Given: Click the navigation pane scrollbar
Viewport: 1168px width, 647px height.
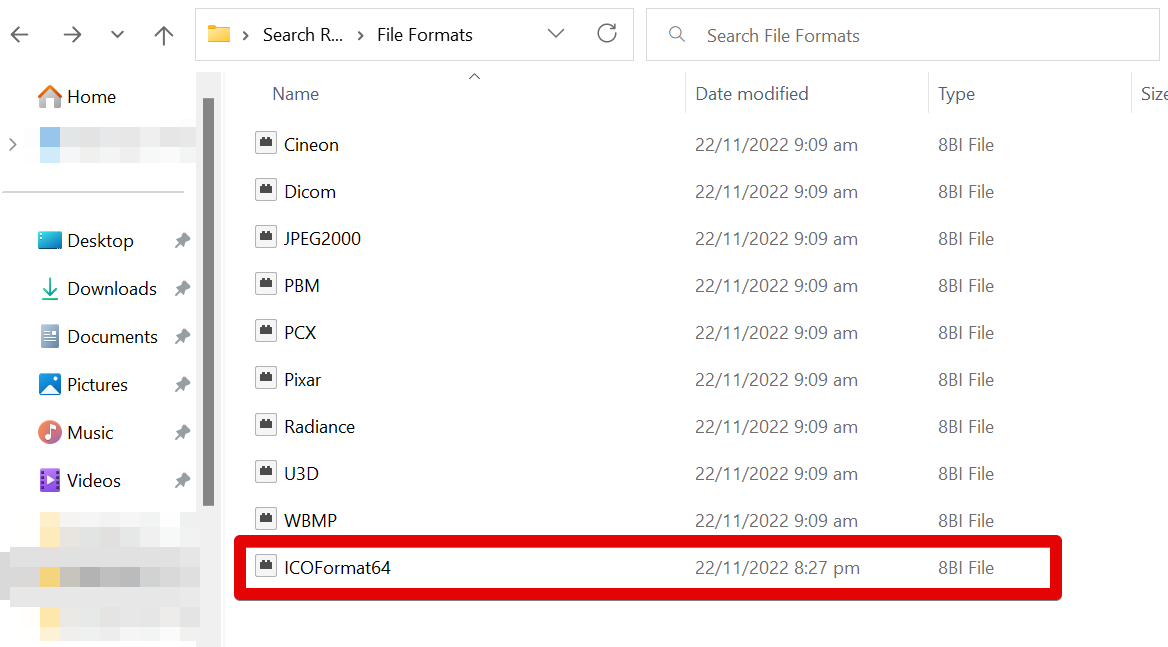Looking at the screenshot, I should [x=208, y=300].
